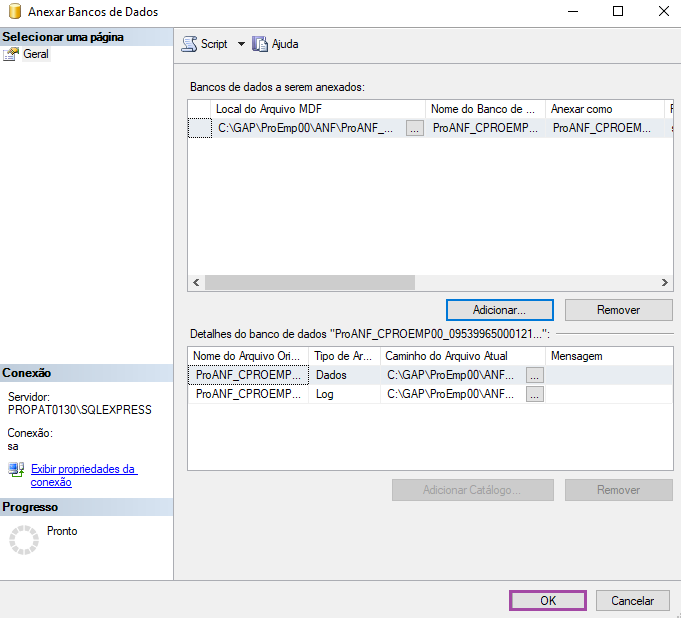The width and height of the screenshot is (681, 618).
Task: Click Tipo de Ar... column header
Action: [x=344, y=356]
